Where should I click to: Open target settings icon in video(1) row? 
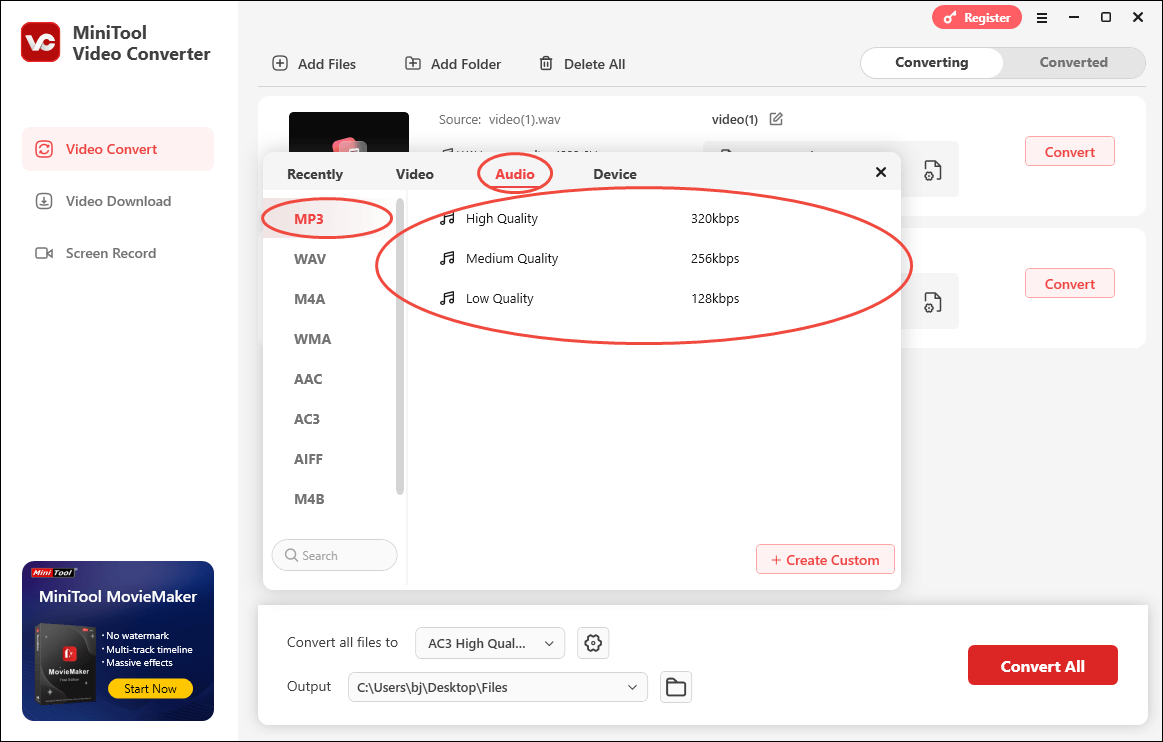coord(932,171)
